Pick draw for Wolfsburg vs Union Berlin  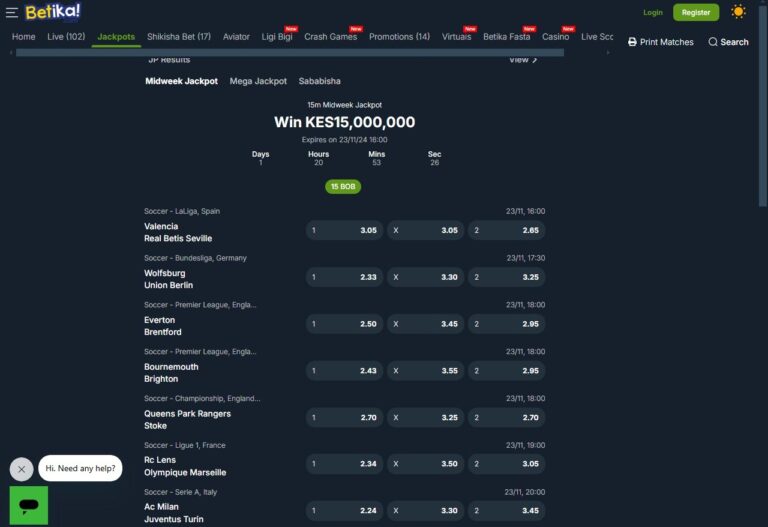[426, 277]
